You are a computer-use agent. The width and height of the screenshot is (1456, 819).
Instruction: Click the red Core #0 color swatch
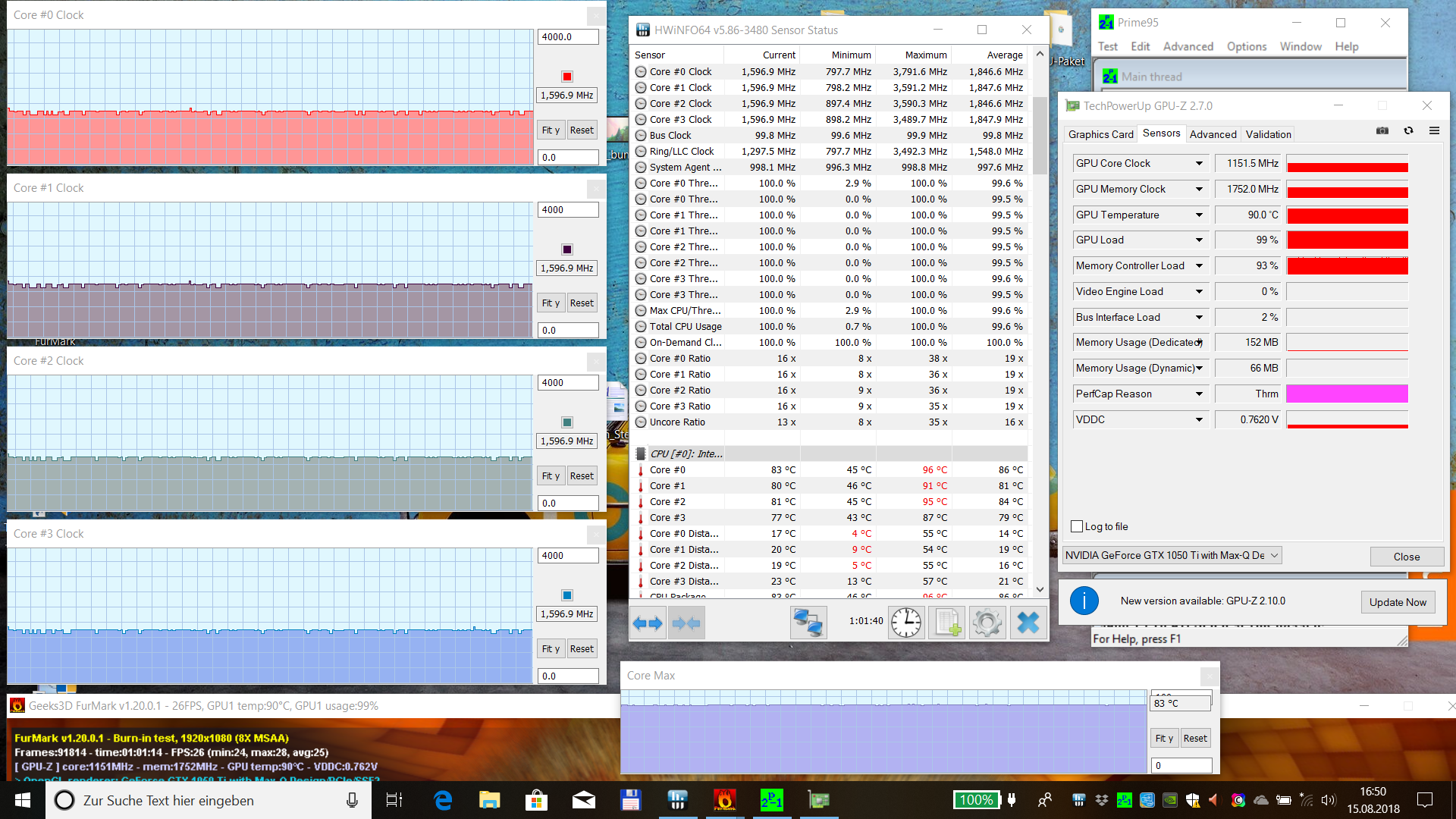tap(566, 77)
